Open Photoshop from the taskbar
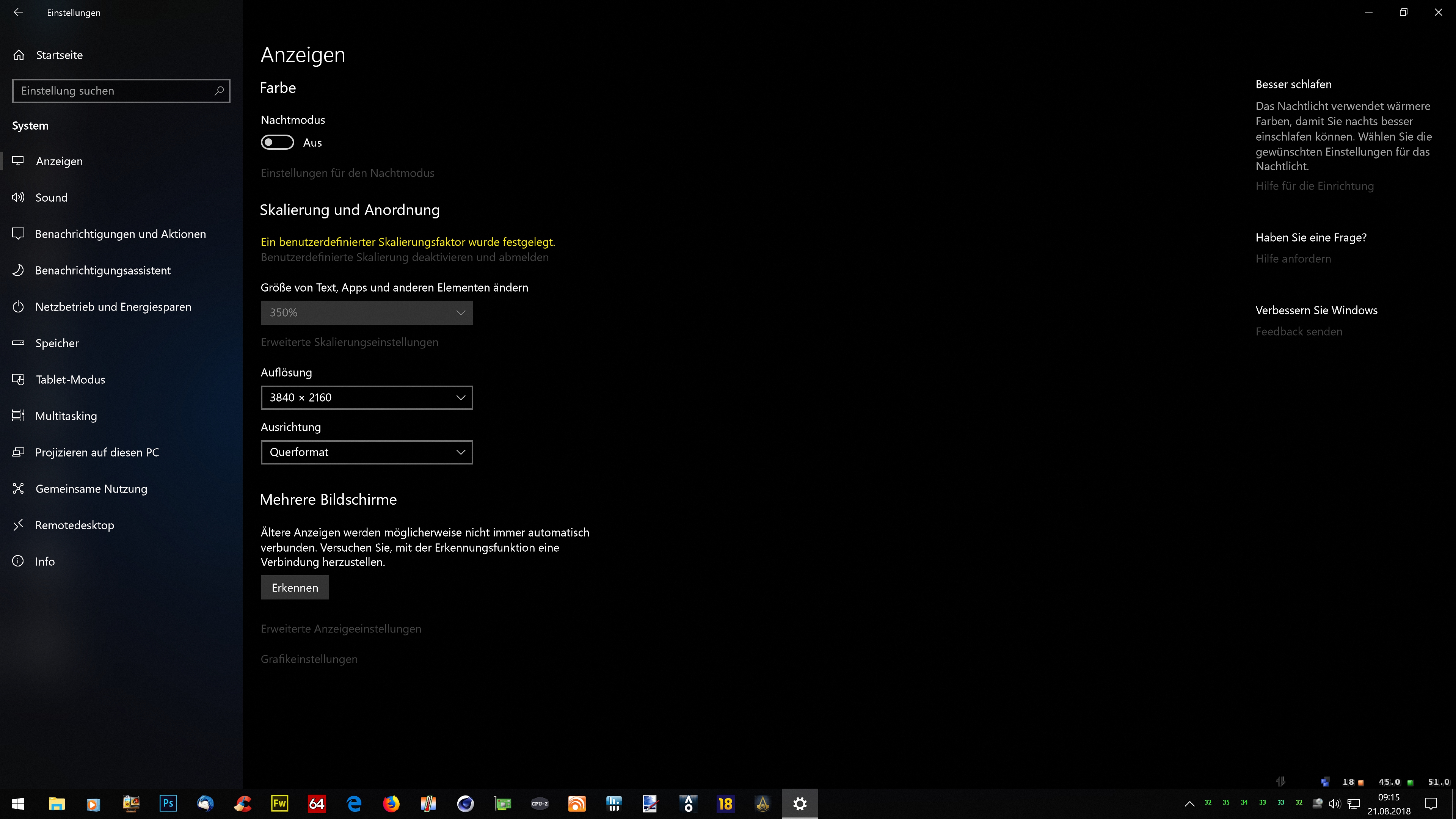The width and height of the screenshot is (1456, 819). (168, 803)
